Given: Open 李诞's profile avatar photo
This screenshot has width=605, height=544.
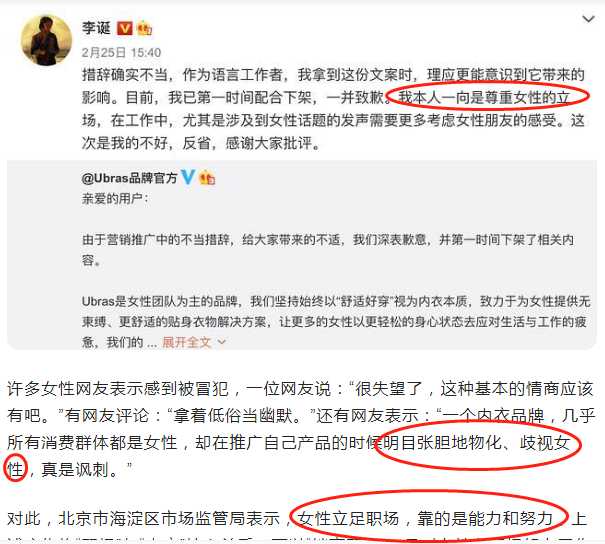Looking at the screenshot, I should tap(46, 40).
